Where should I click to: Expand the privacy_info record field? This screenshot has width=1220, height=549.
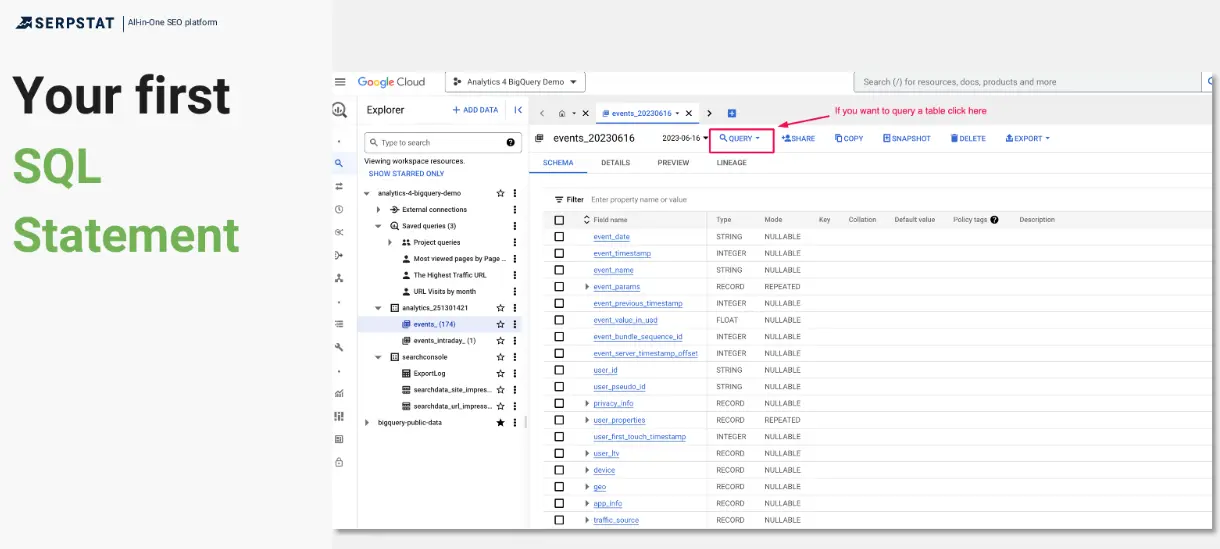[x=587, y=404]
